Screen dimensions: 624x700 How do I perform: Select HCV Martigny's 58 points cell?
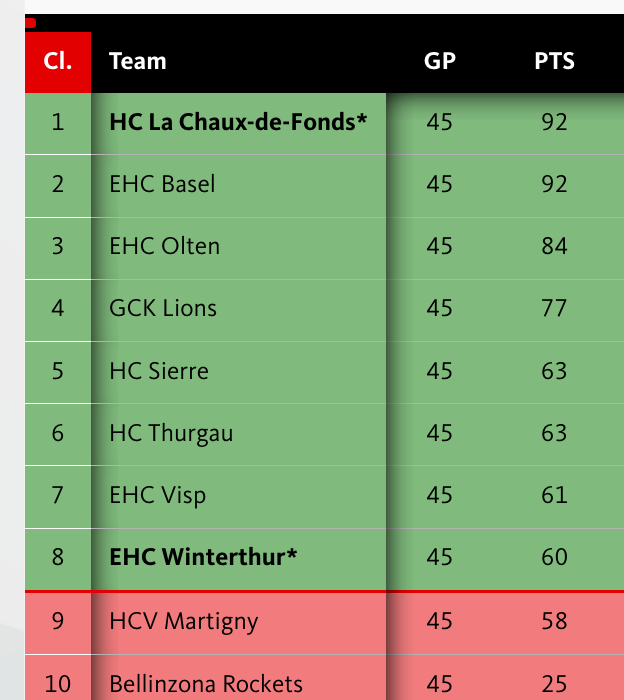pyautogui.click(x=554, y=621)
